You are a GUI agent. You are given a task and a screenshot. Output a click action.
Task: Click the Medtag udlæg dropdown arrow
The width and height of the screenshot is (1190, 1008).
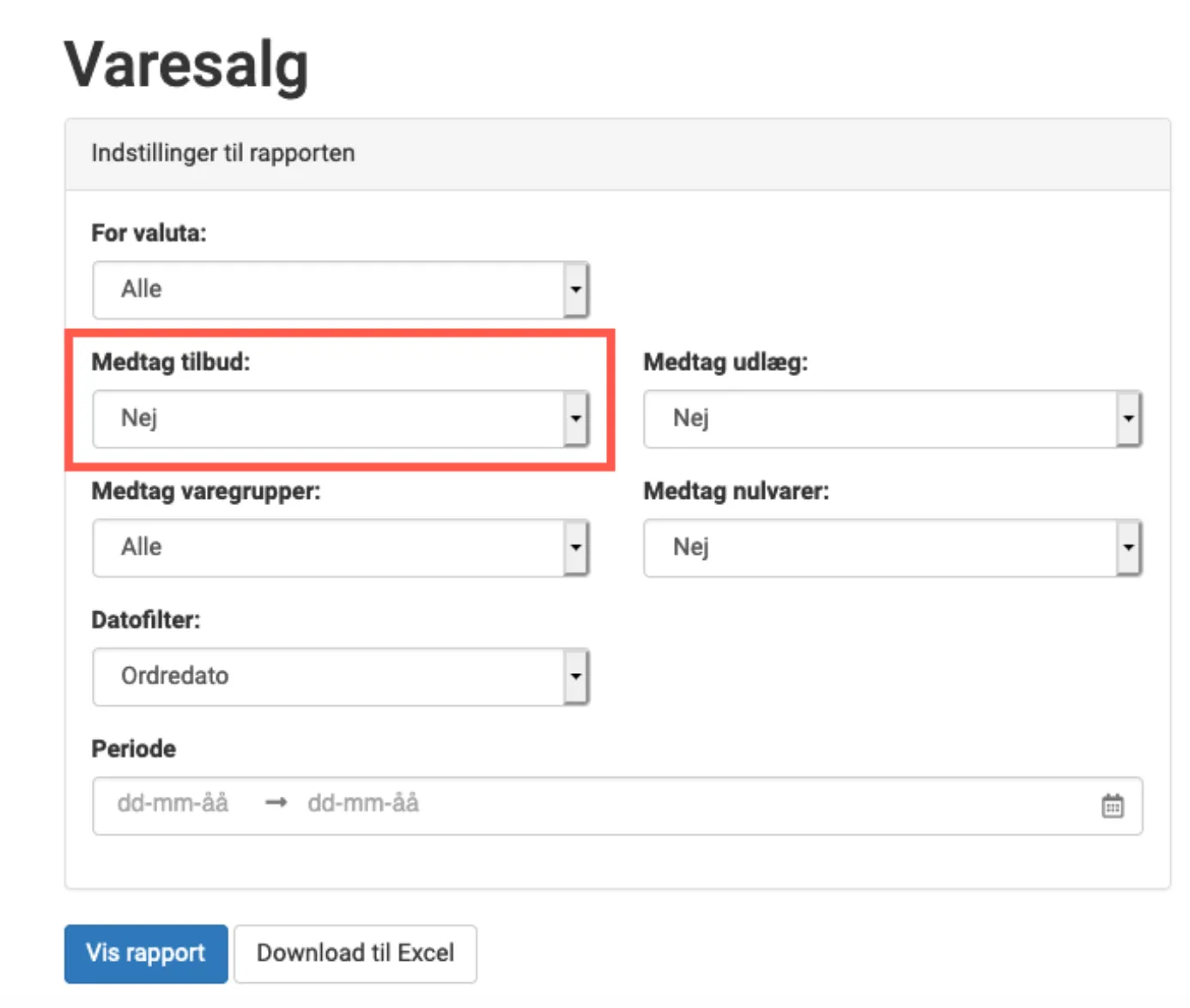pos(1127,419)
